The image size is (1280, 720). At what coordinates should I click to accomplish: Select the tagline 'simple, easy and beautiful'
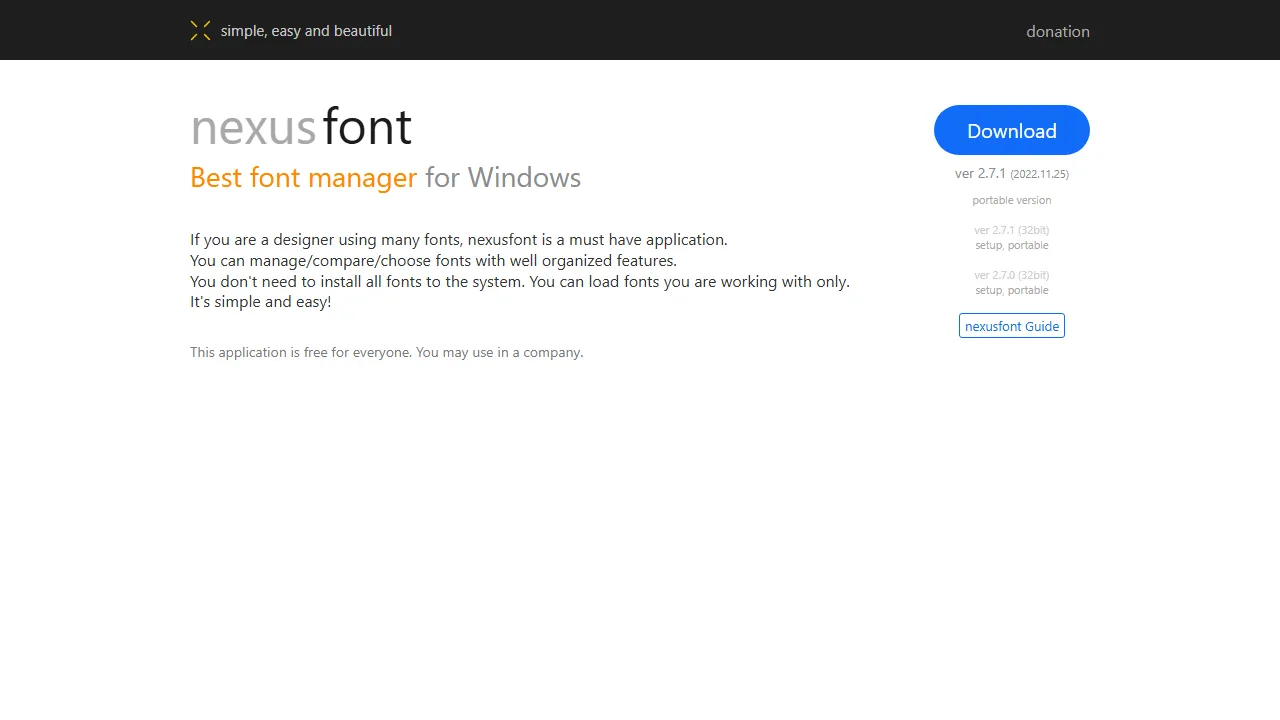306,31
